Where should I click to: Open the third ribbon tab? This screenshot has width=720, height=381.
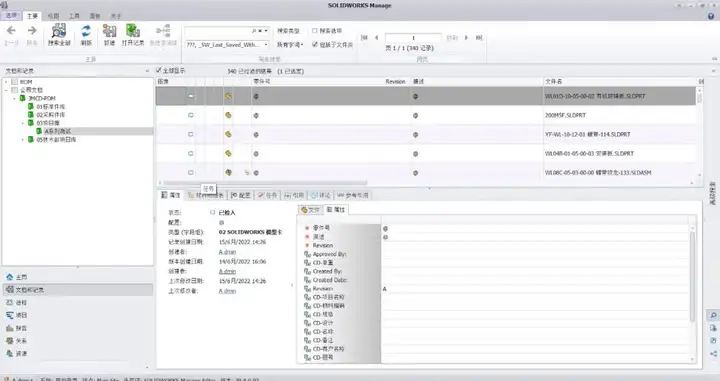53,16
